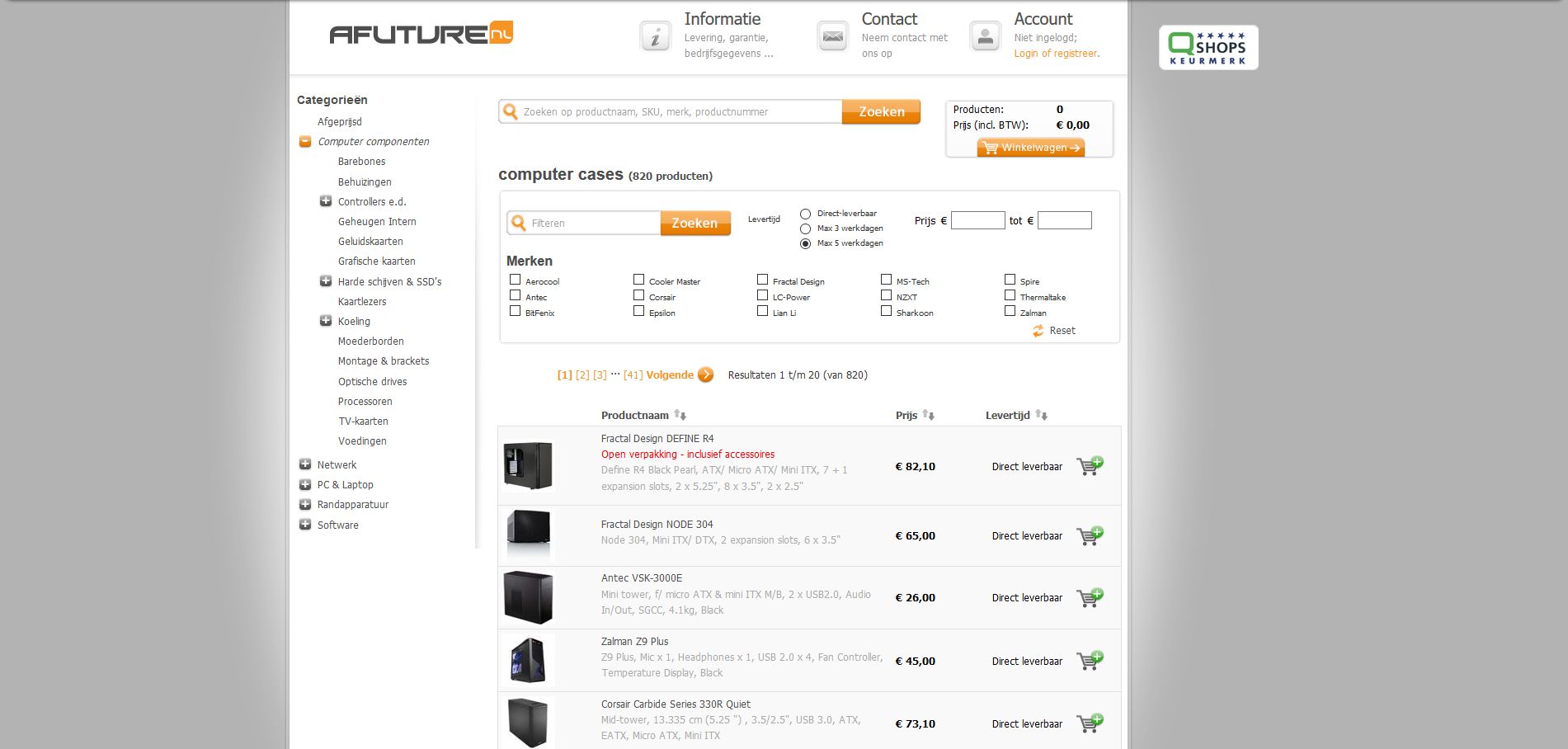Check the Fractal Design brand checkbox
The width and height of the screenshot is (1568, 749).
[x=762, y=280]
